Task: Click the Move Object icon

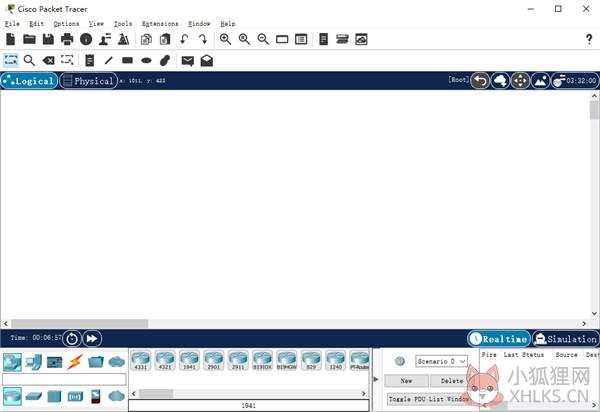Action: pyautogui.click(x=520, y=81)
